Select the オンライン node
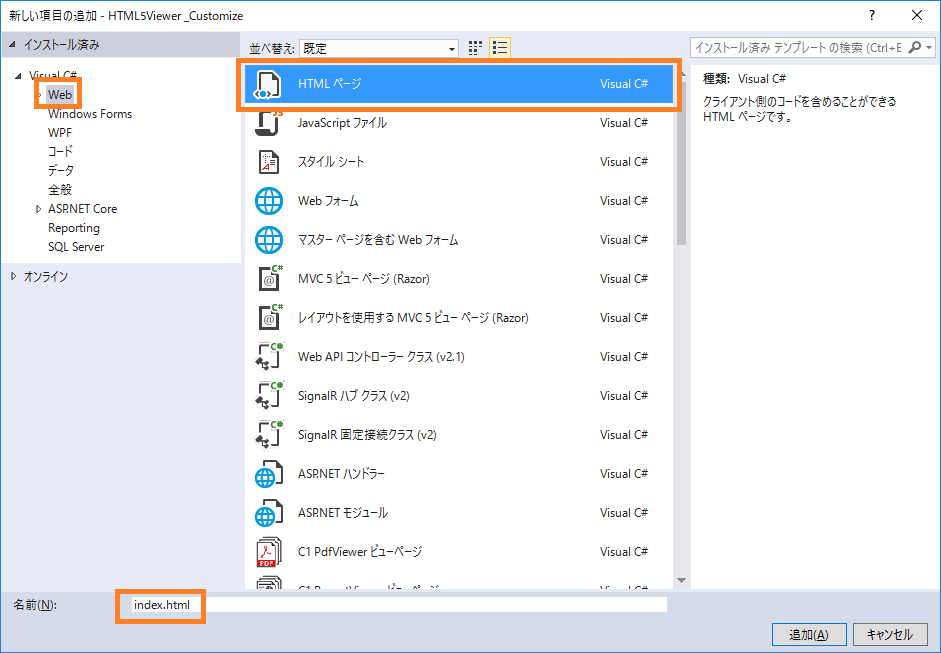941x653 pixels. tap(46, 277)
